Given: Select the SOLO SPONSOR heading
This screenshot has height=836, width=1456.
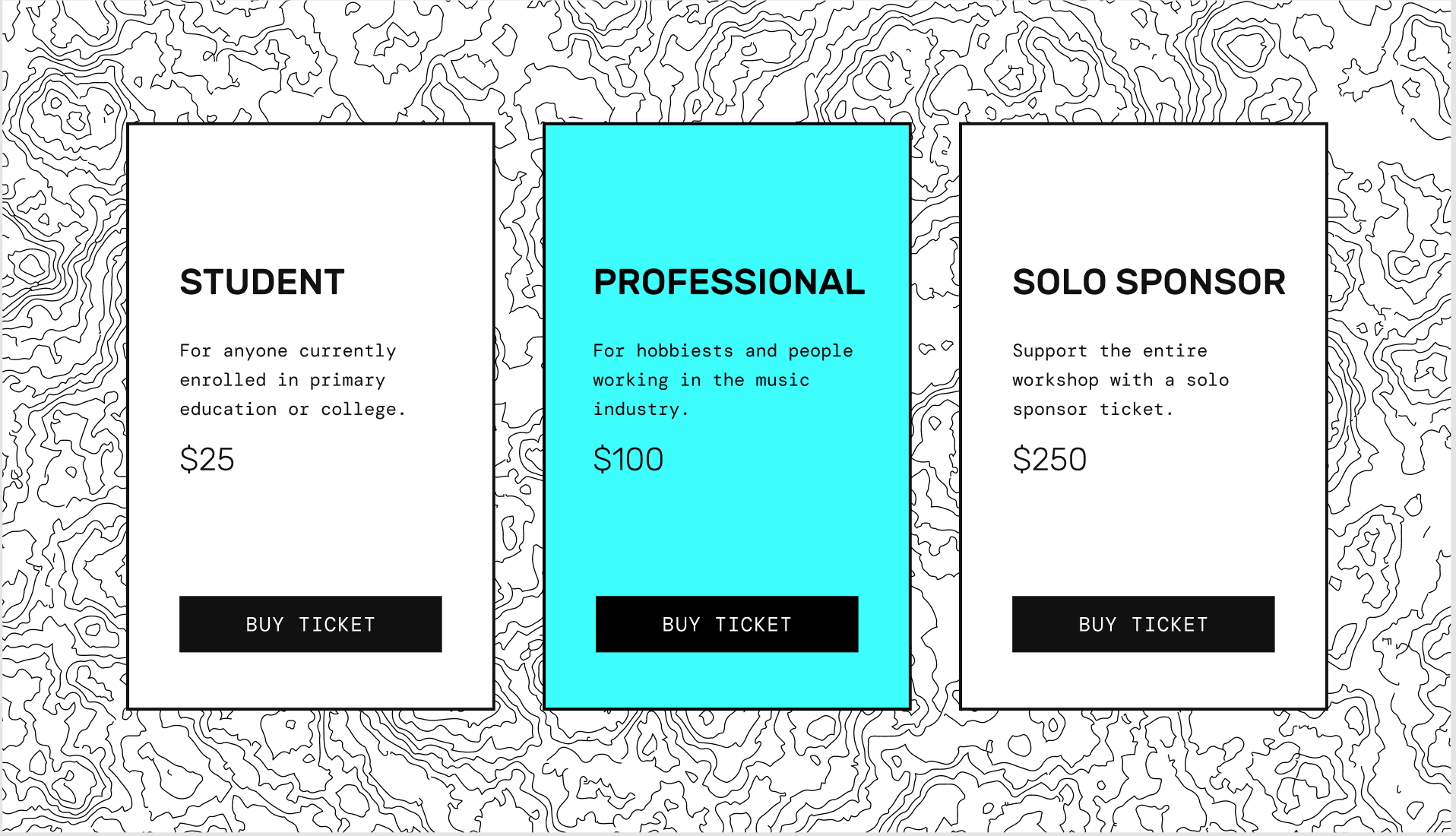Looking at the screenshot, I should (1147, 282).
